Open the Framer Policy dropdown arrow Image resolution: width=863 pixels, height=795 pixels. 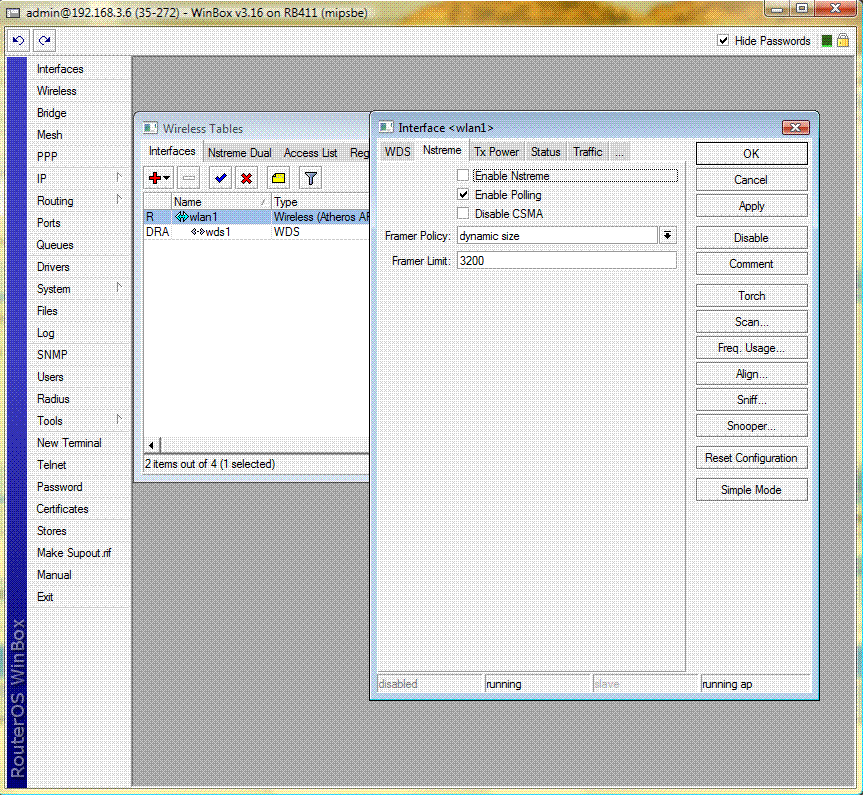(667, 236)
